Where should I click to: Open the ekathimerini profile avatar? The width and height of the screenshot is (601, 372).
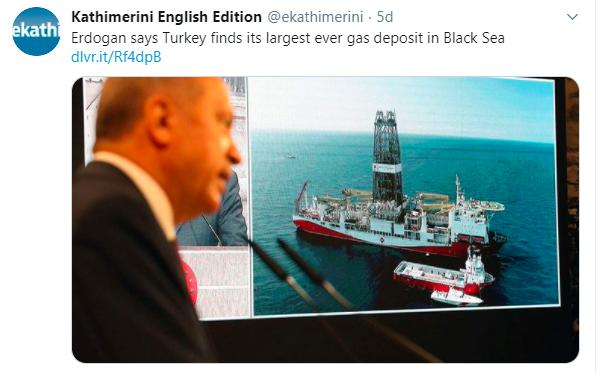tap(36, 31)
